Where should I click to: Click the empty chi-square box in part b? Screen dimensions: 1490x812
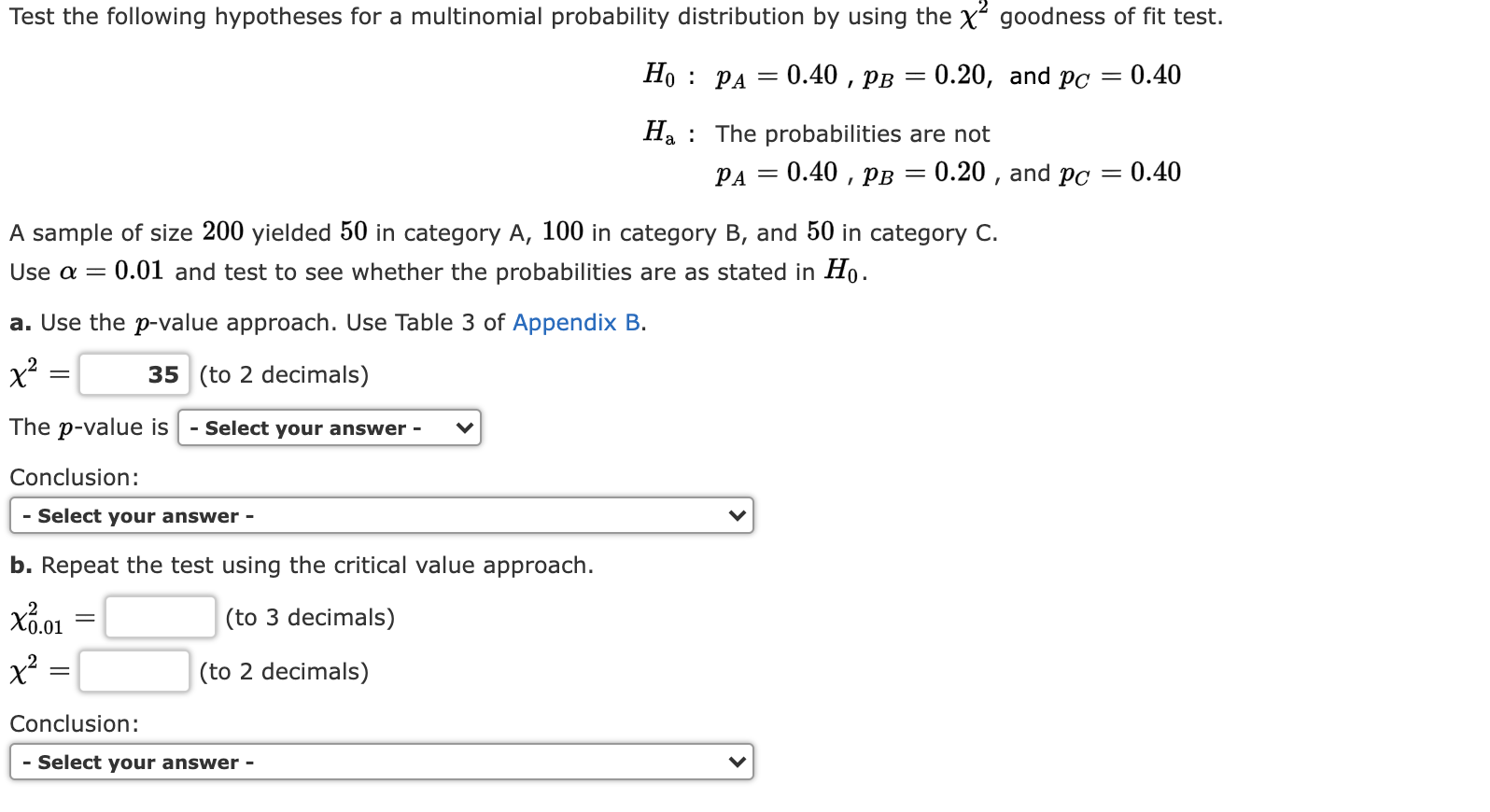click(134, 671)
